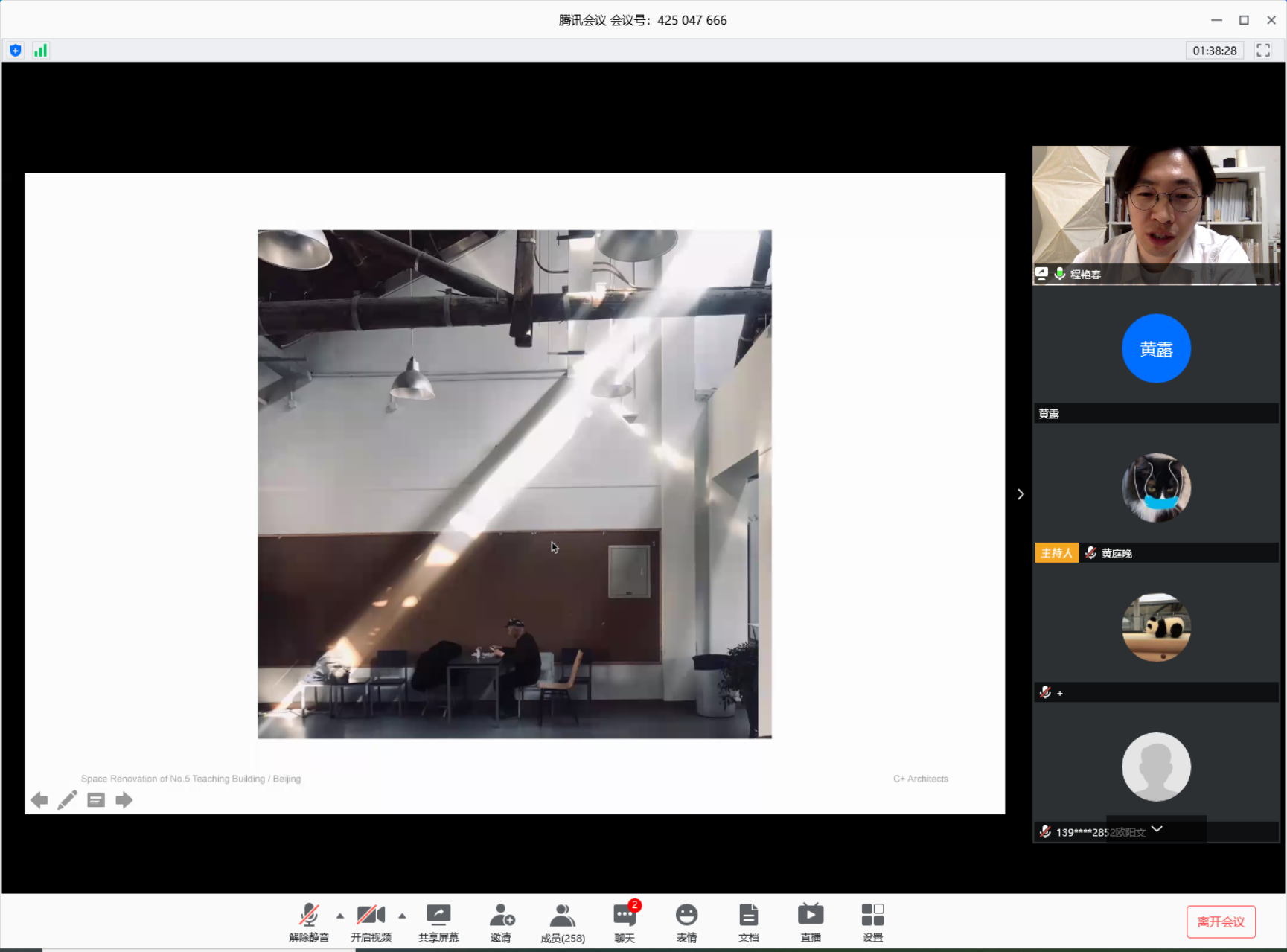This screenshot has height=952, width=1287.
Task: Open the 文档 documents icon
Action: pos(748,921)
